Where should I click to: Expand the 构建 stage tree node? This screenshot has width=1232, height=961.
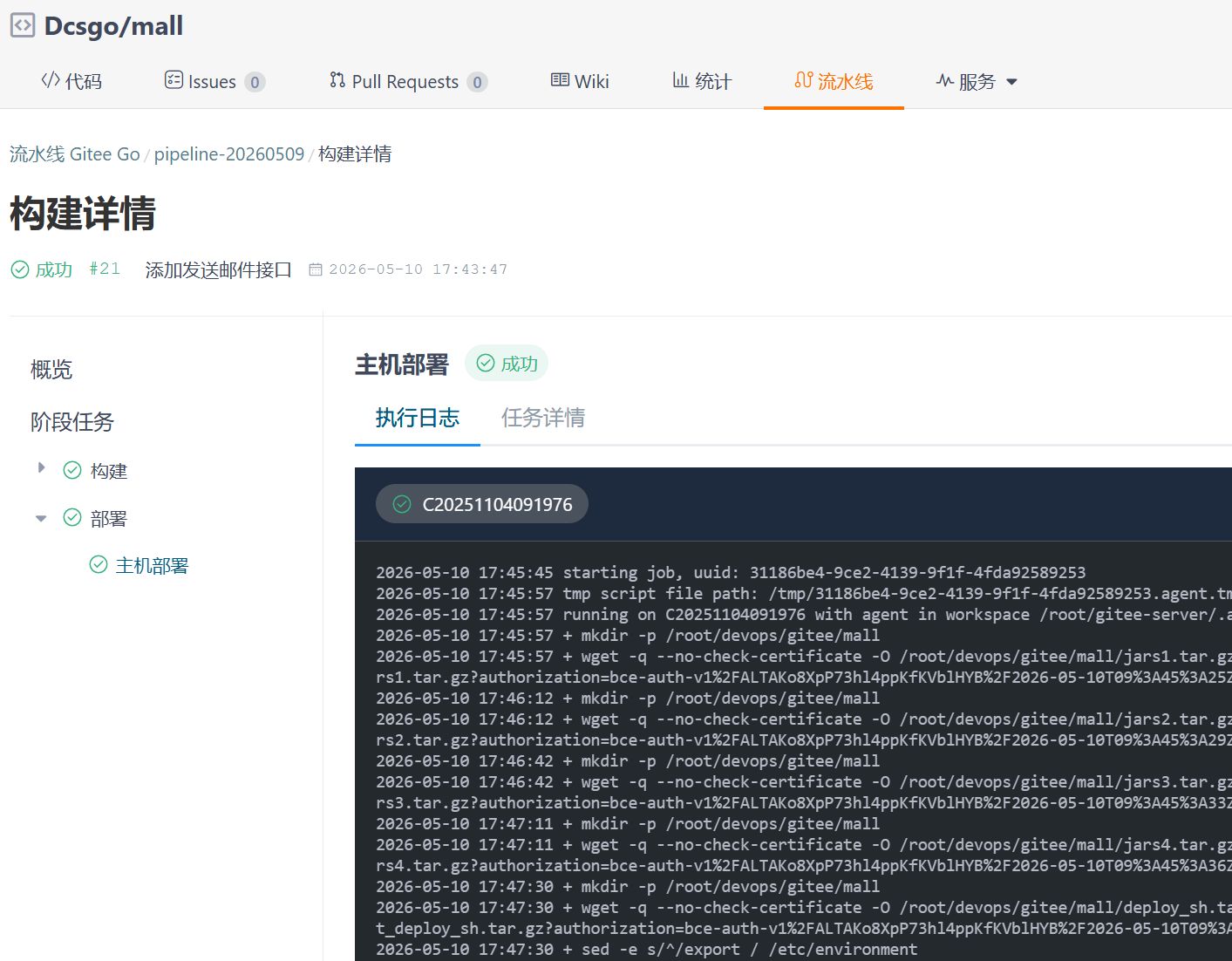click(41, 468)
